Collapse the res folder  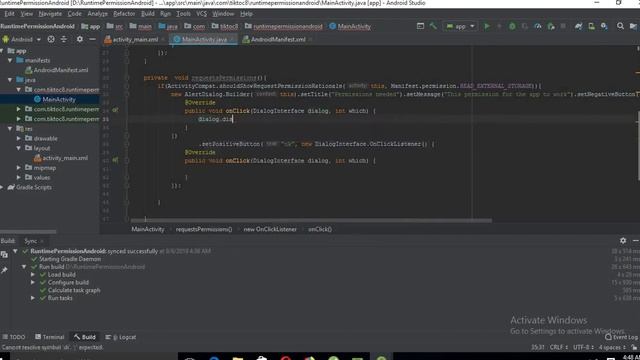click(10, 129)
